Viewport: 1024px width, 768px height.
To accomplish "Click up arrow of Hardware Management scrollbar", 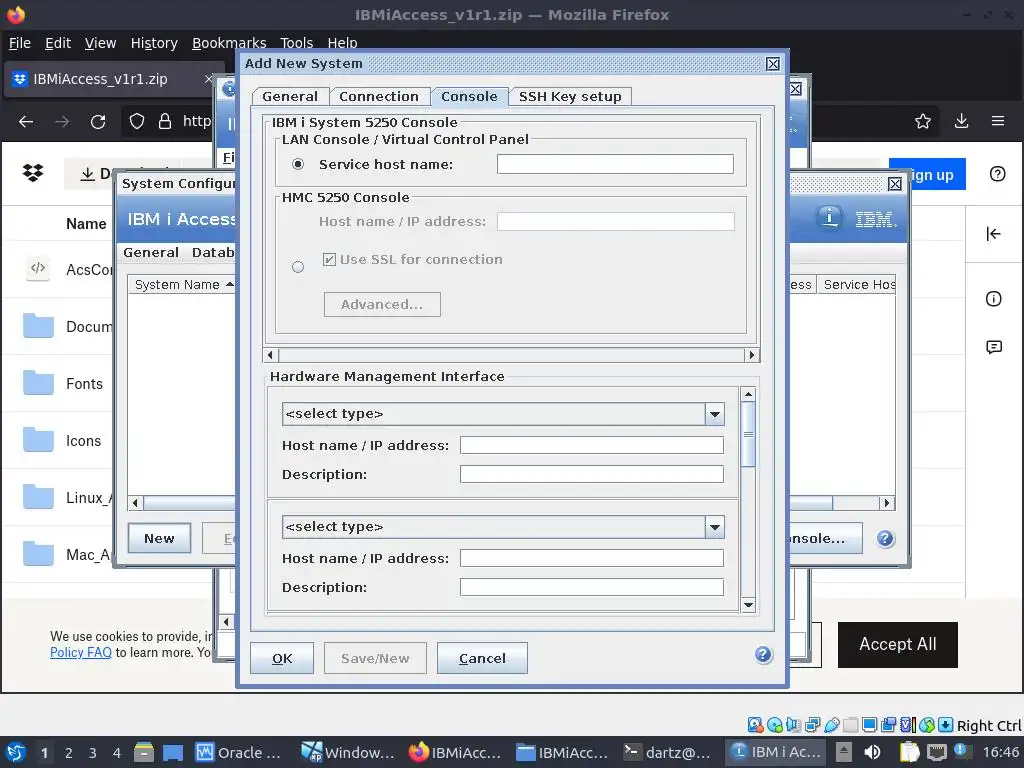I will (748, 394).
